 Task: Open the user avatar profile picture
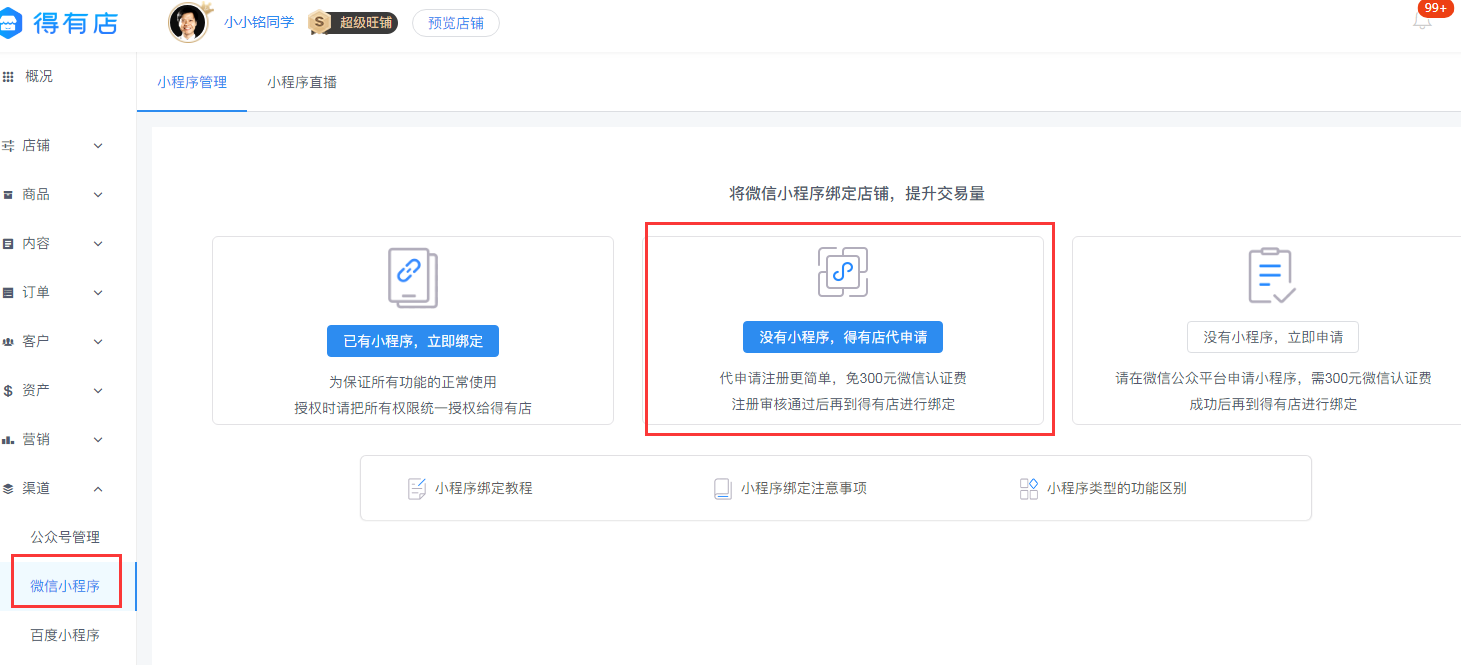[188, 22]
